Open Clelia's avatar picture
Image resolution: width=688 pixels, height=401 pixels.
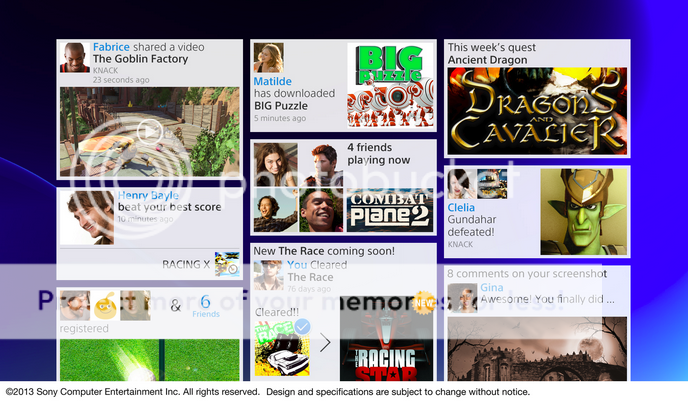pos(462,184)
